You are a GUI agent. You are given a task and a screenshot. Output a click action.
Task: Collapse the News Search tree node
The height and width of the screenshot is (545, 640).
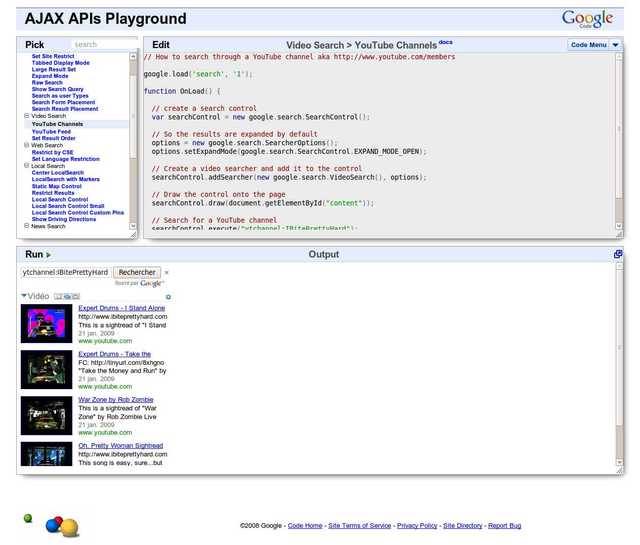27,226
